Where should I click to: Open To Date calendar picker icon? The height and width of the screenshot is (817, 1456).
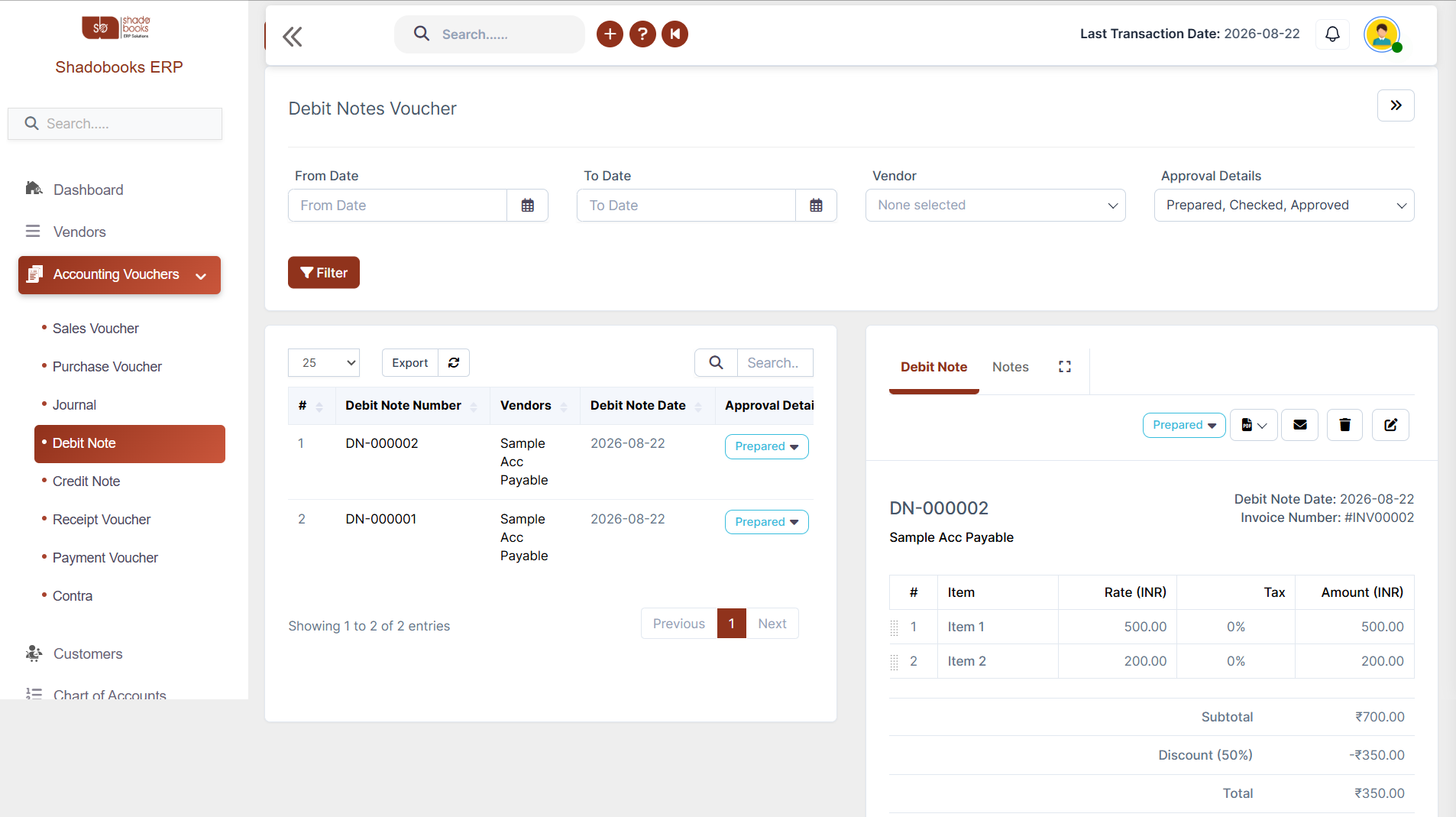pos(817,206)
